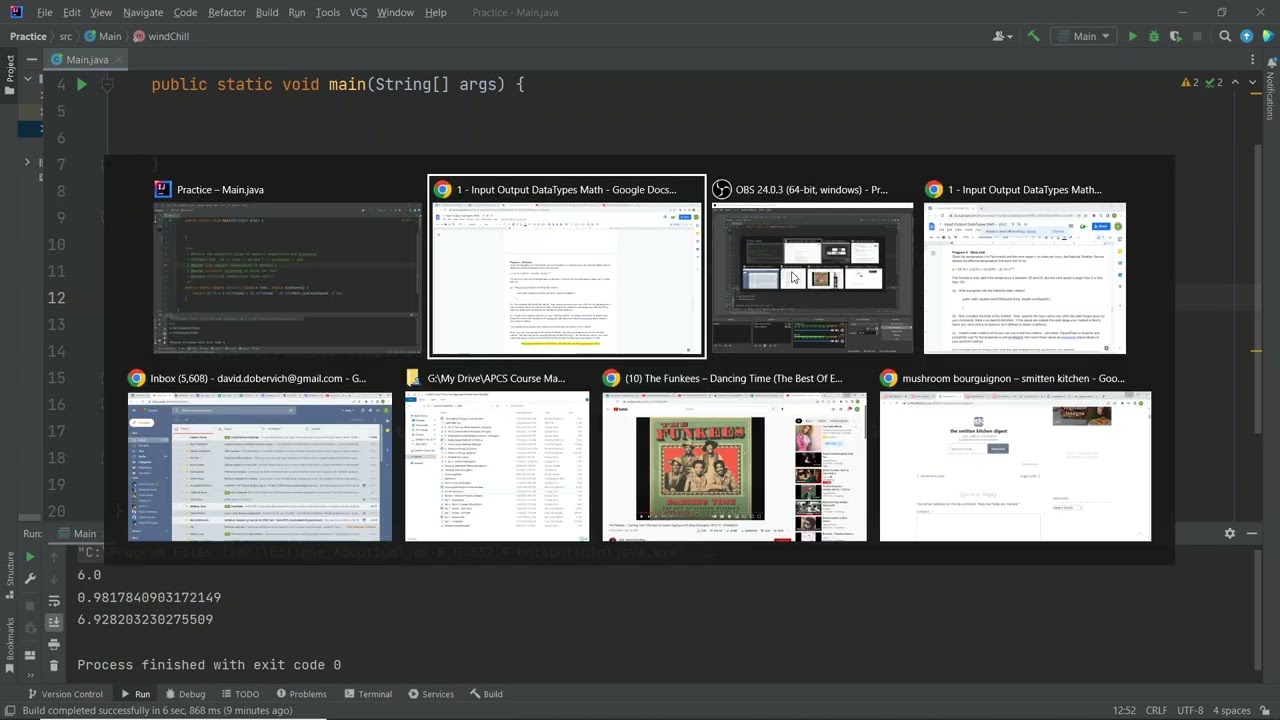
Task: Switch to highlighted Input Output DataTypes Google Docs thumbnail
Action: (x=566, y=267)
